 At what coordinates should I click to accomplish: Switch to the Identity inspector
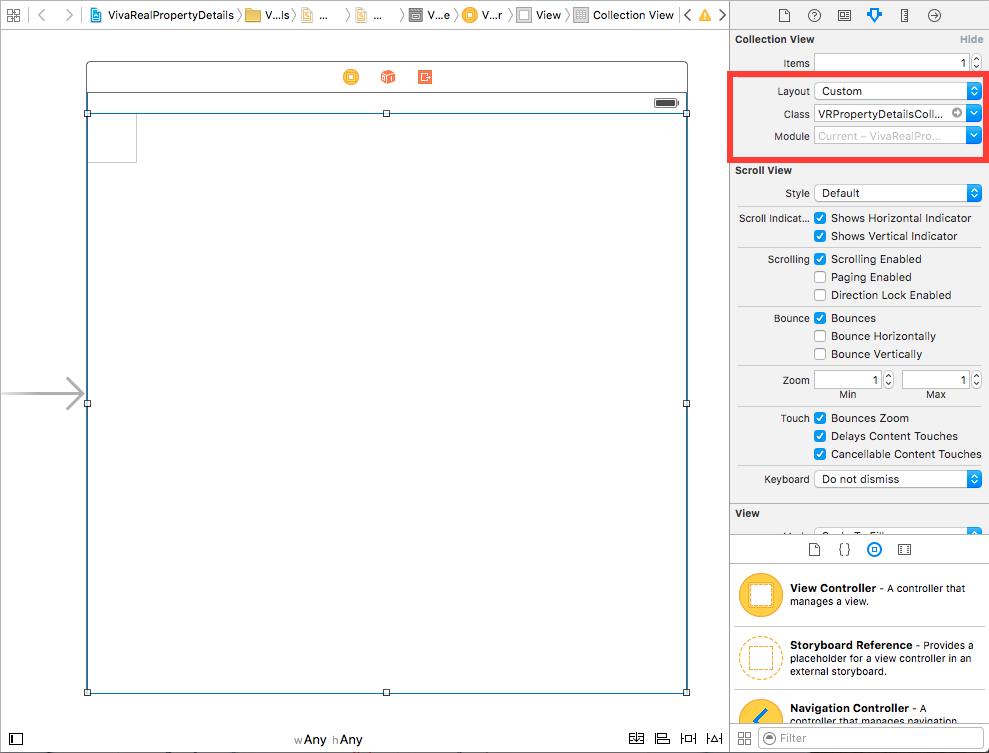click(844, 16)
